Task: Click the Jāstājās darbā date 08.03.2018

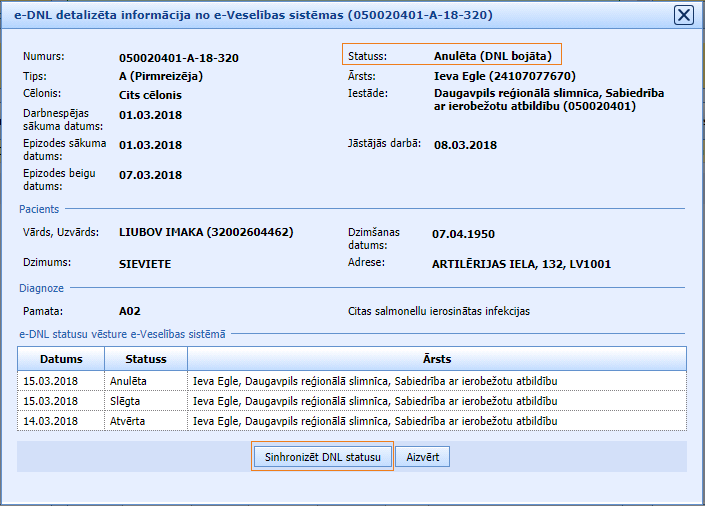Action: click(465, 145)
